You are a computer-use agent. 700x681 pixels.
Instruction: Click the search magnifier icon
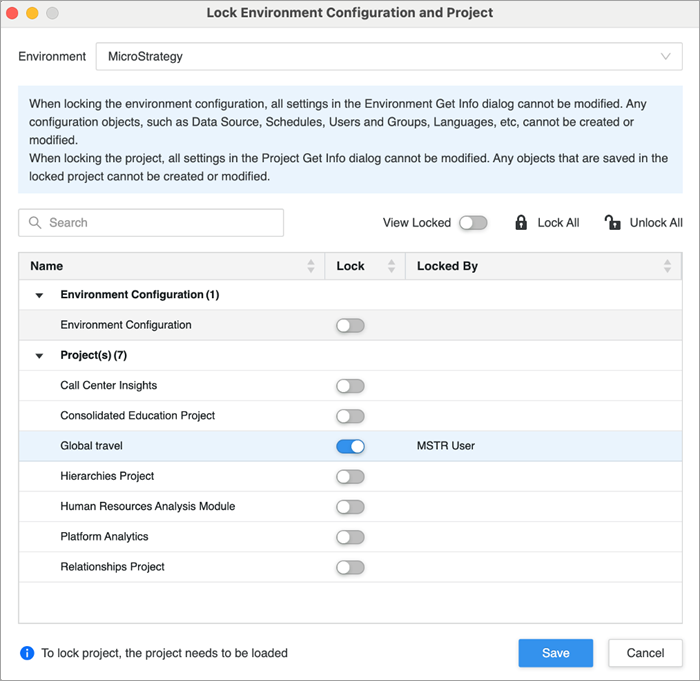35,223
